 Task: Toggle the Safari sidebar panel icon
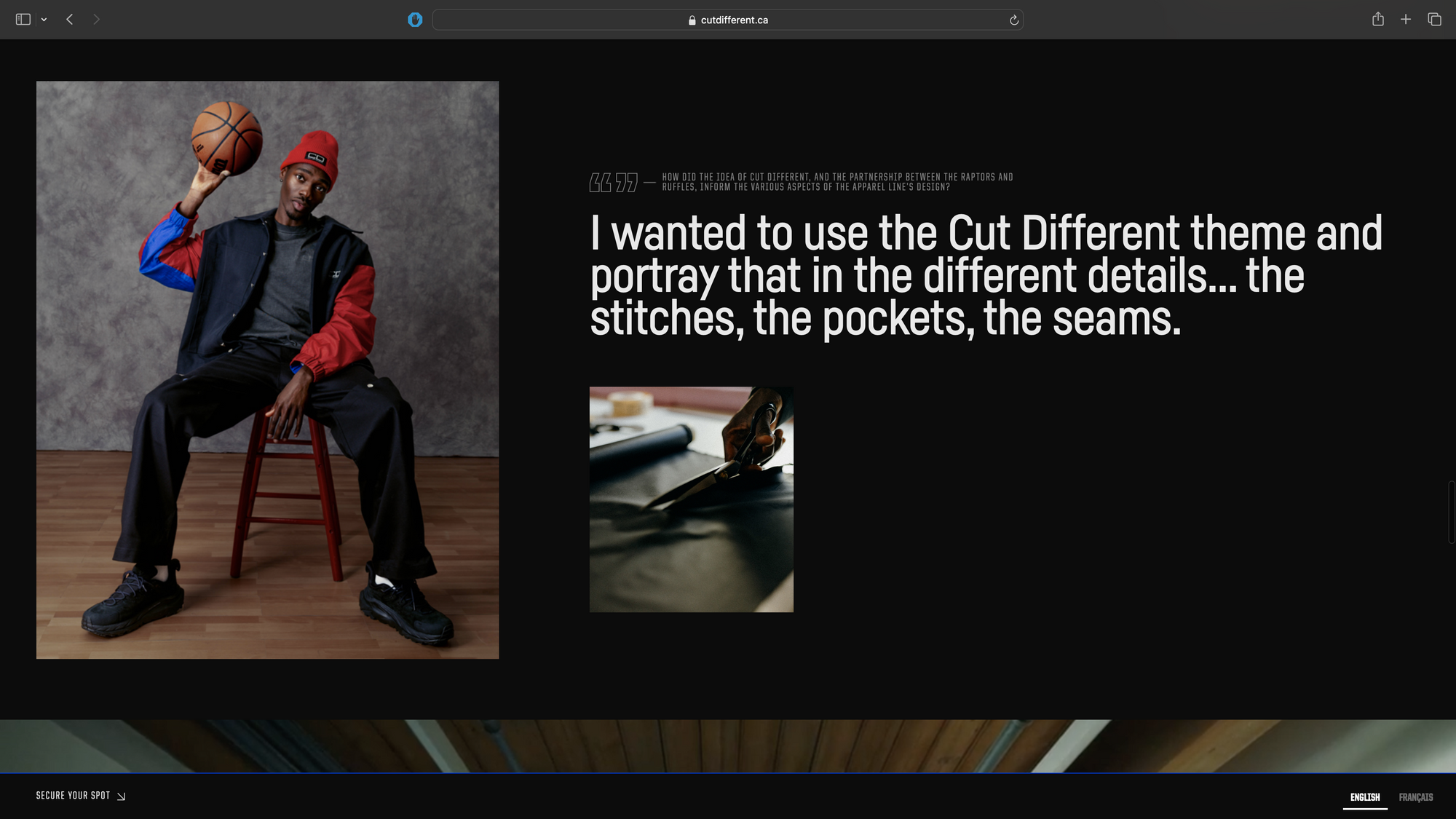coord(23,20)
